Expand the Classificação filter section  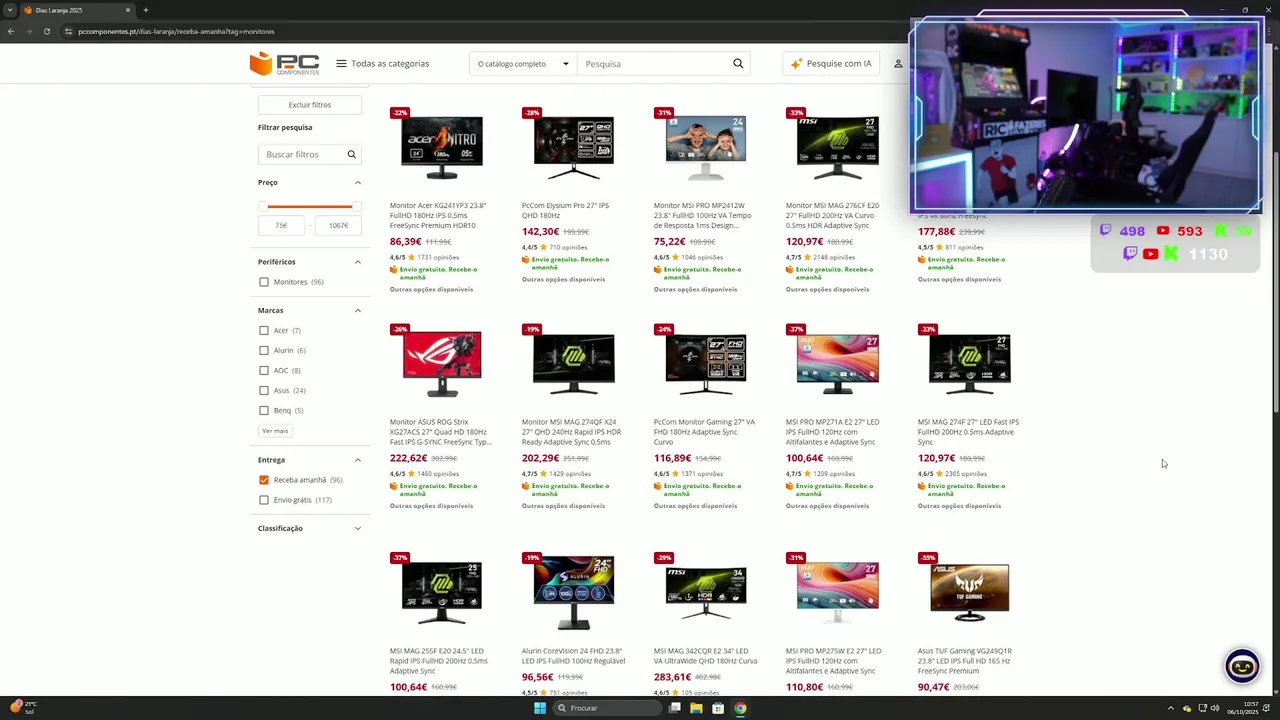pyautogui.click(x=358, y=528)
